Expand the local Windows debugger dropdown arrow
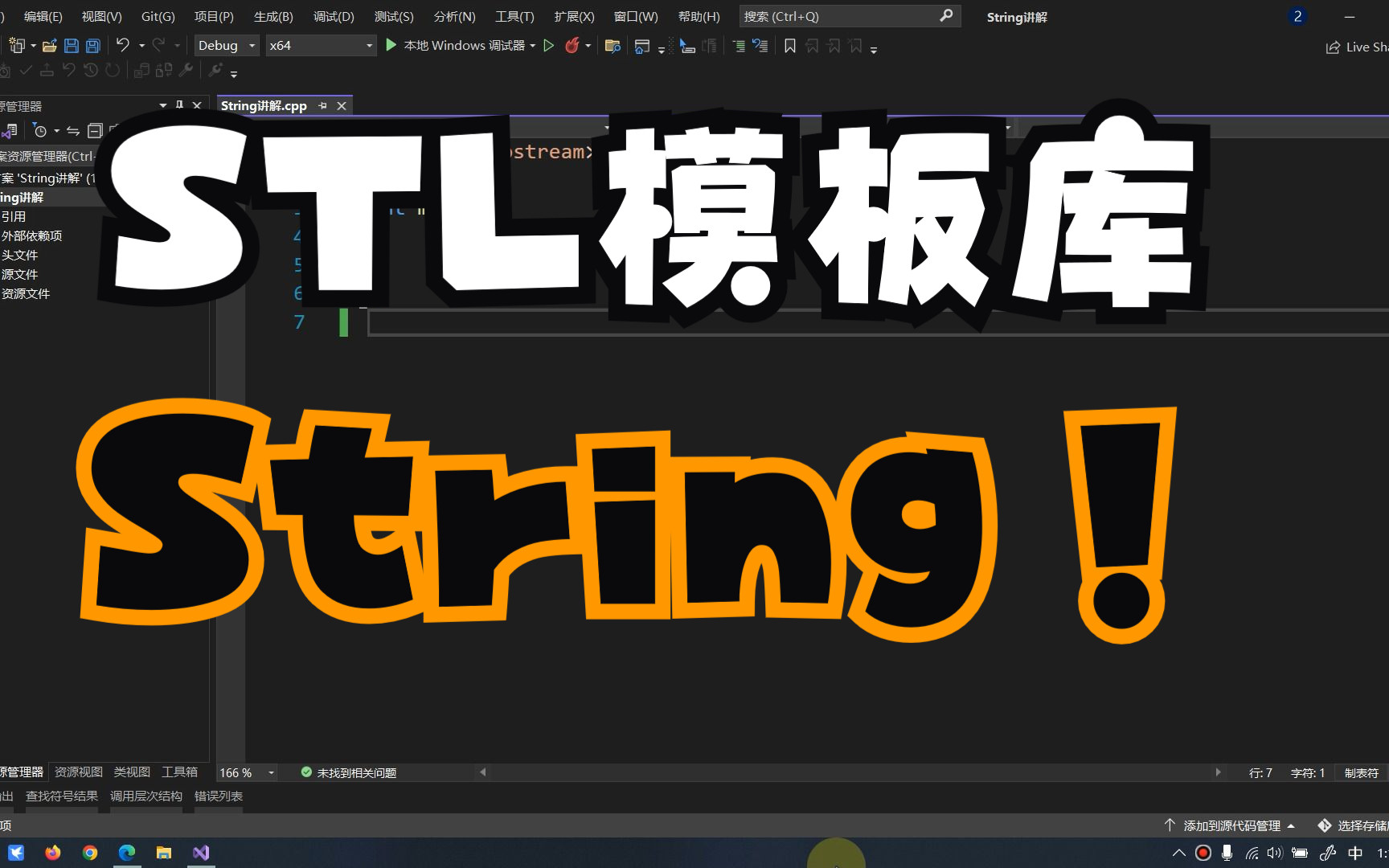The image size is (1389, 868). pyautogui.click(x=533, y=46)
